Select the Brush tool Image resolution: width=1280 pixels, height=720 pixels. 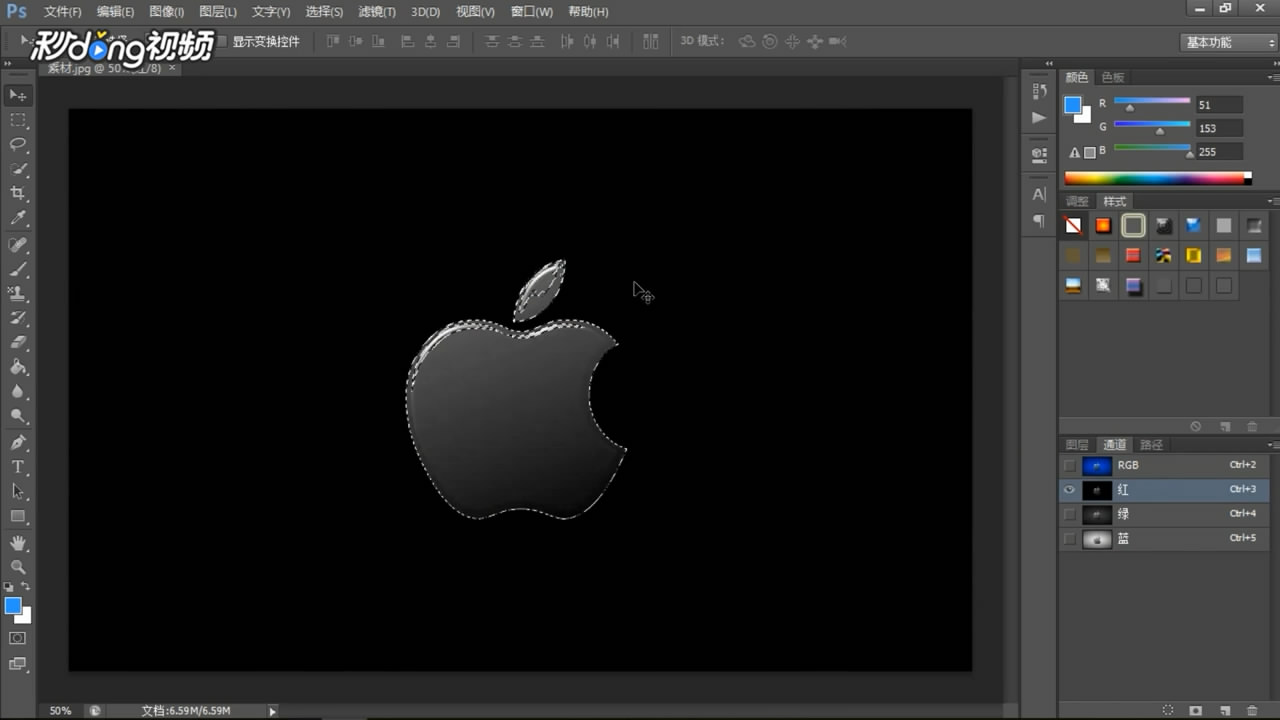coord(18,269)
